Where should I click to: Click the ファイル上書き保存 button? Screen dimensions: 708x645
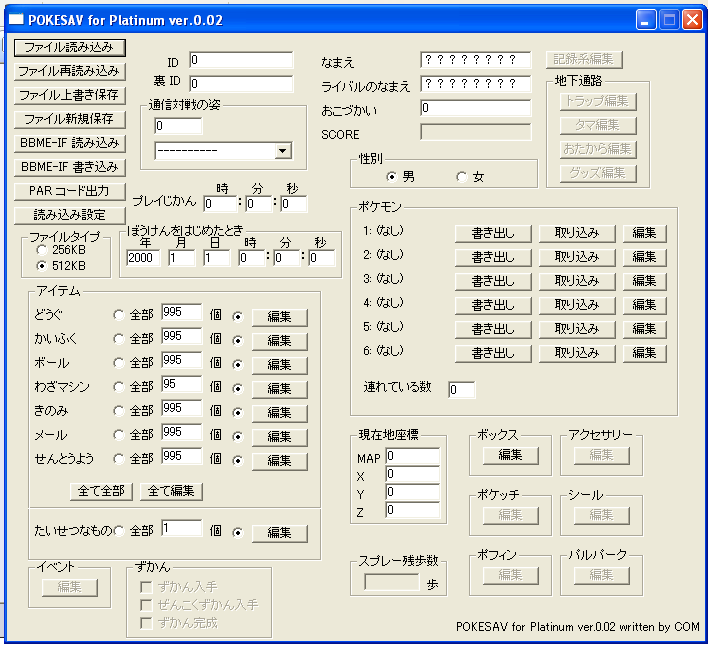[70, 95]
